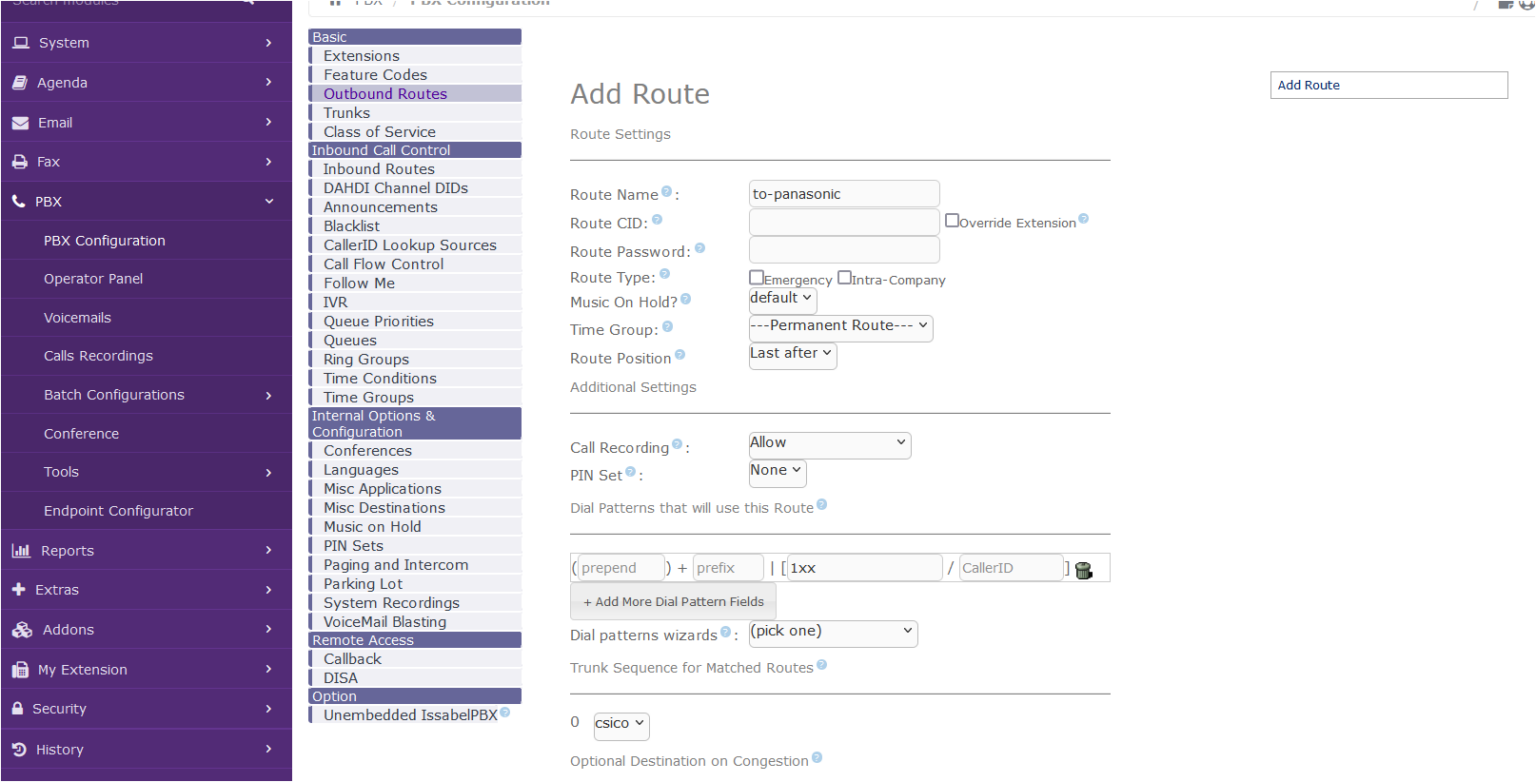Check the Emergency route type box
The height and width of the screenshot is (782, 1536).
(x=756, y=278)
